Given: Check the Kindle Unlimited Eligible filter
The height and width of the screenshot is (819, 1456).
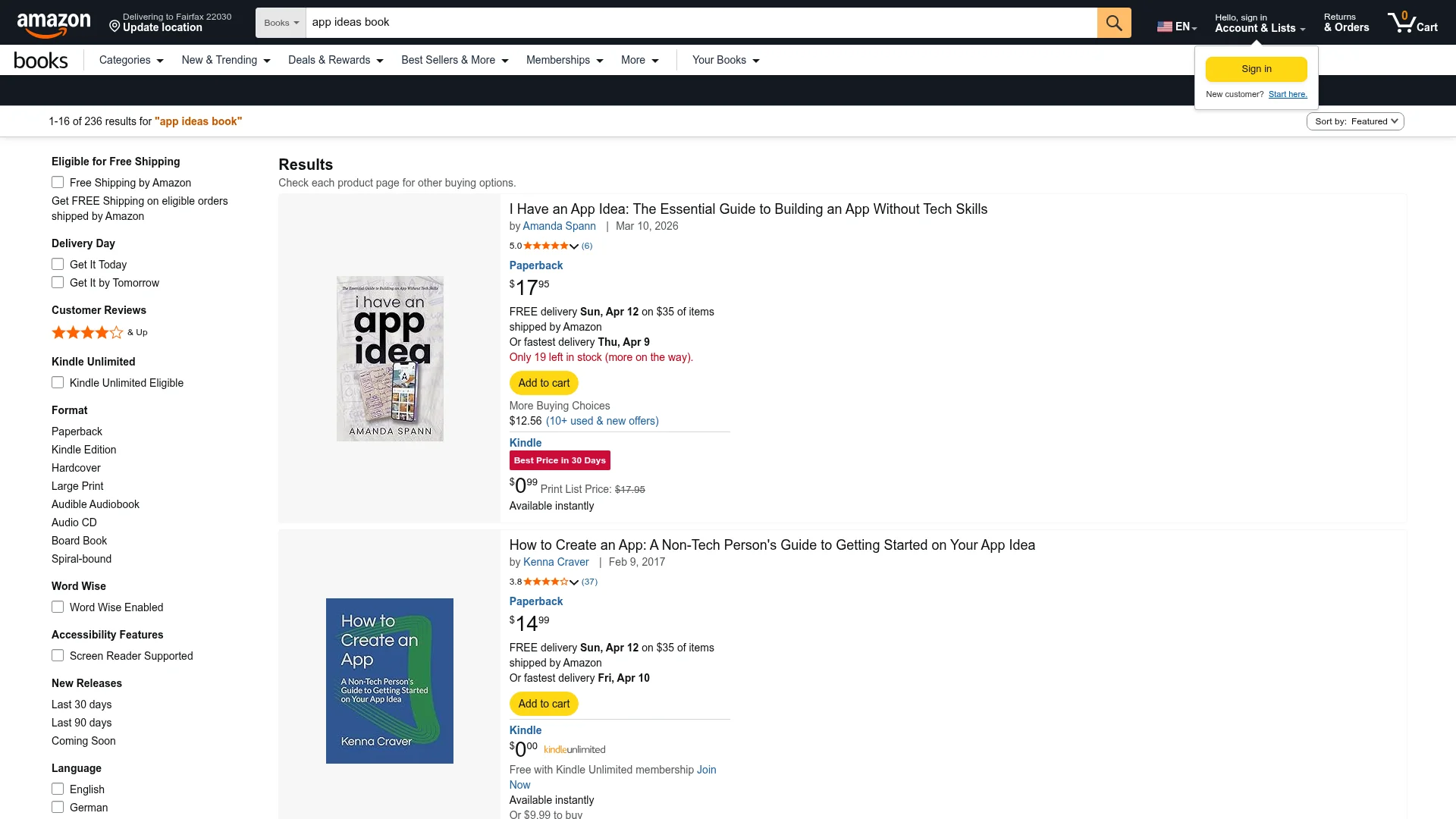Looking at the screenshot, I should point(58,382).
